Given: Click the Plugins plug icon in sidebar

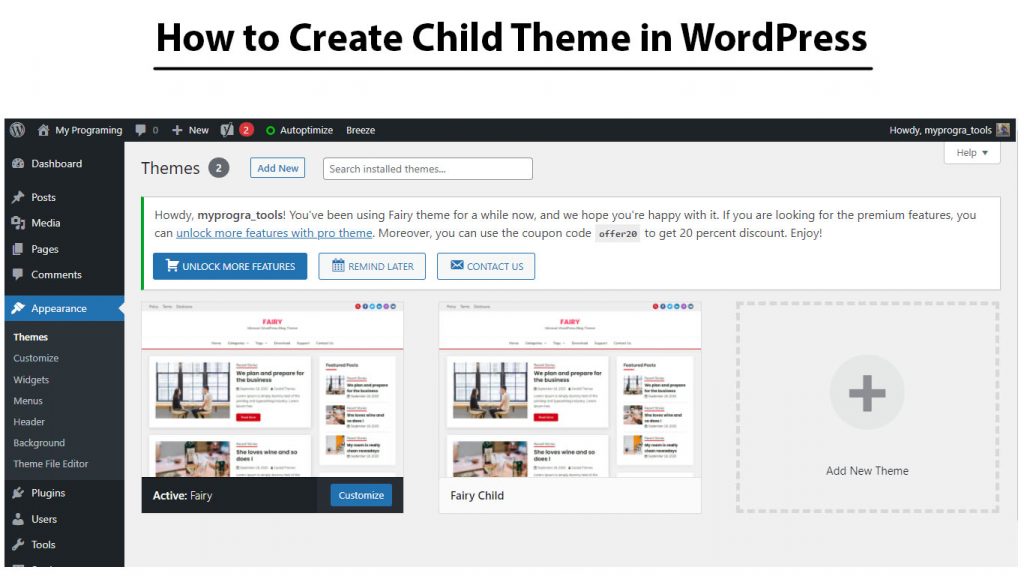Looking at the screenshot, I should 17,493.
